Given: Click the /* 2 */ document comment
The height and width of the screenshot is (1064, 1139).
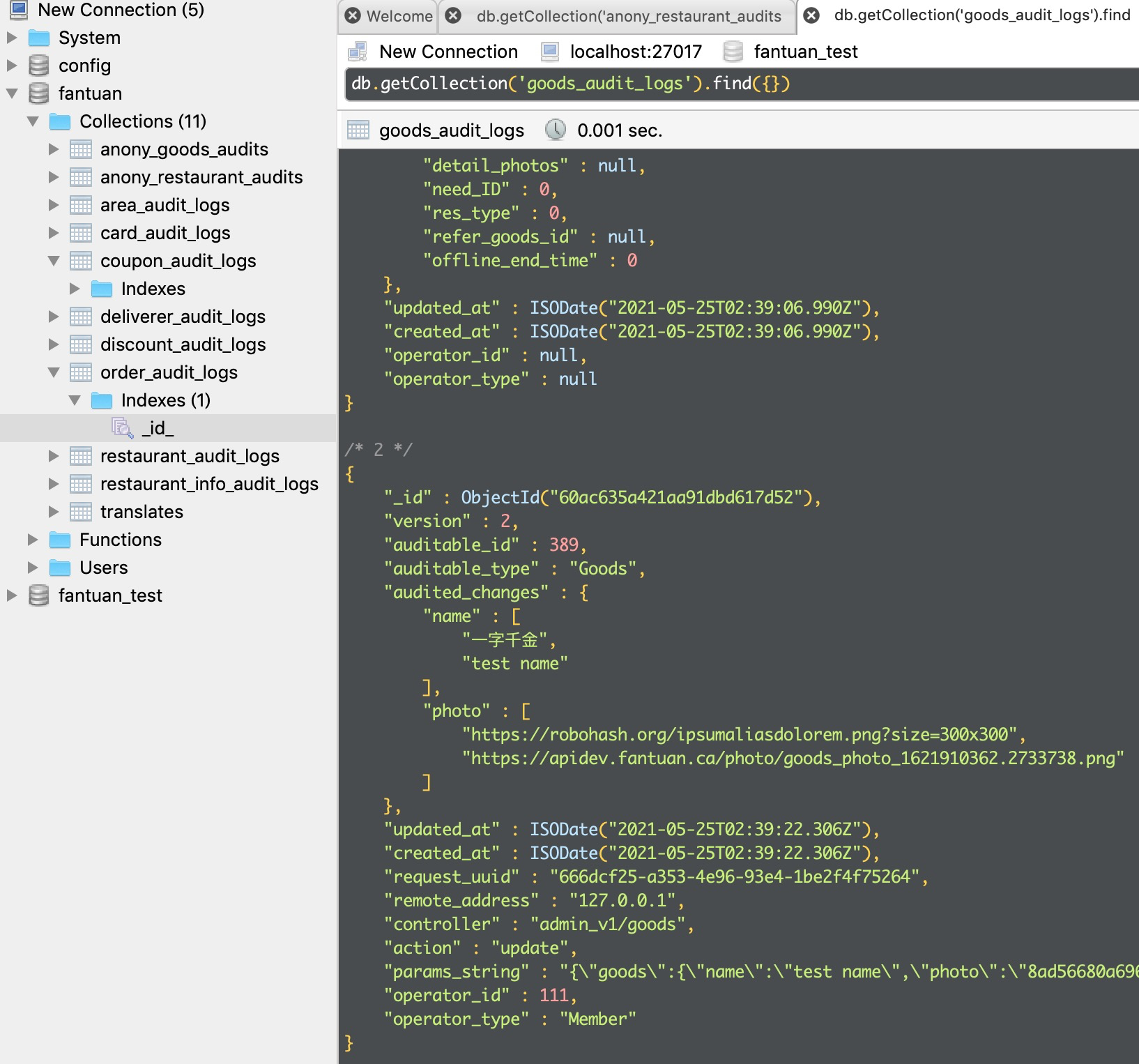Looking at the screenshot, I should [379, 450].
